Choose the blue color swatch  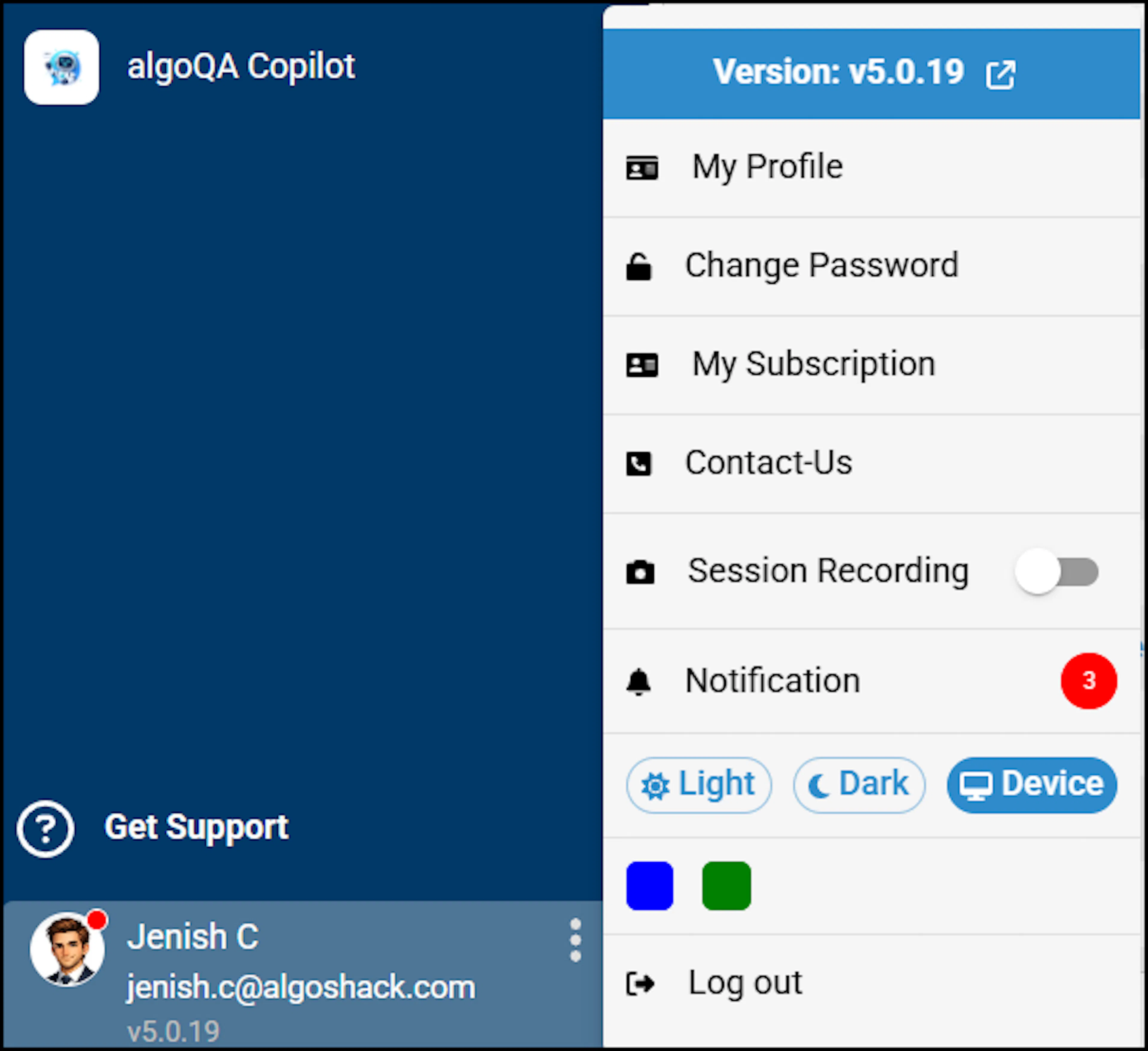point(650,885)
